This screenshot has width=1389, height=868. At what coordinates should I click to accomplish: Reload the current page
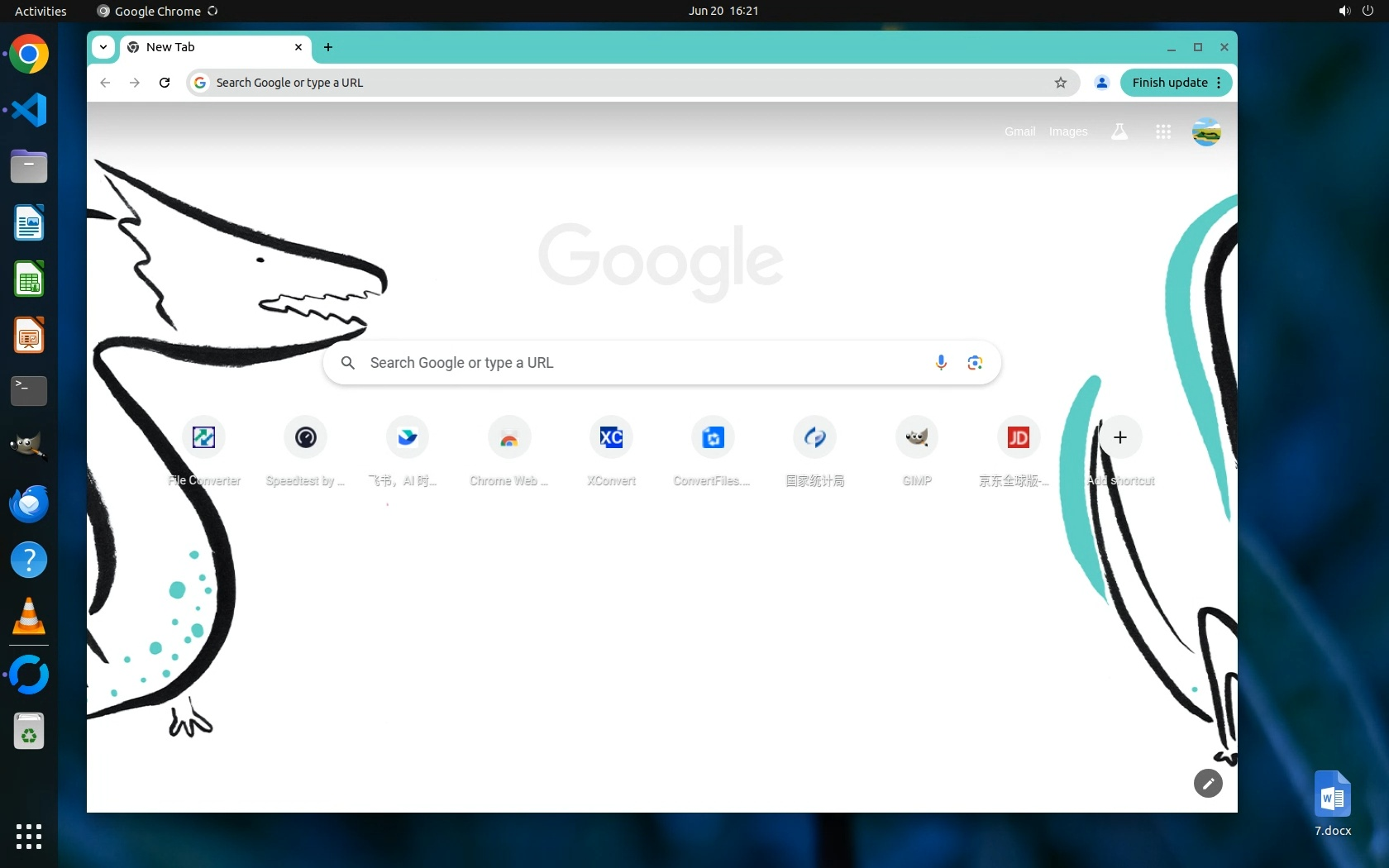coord(165,83)
